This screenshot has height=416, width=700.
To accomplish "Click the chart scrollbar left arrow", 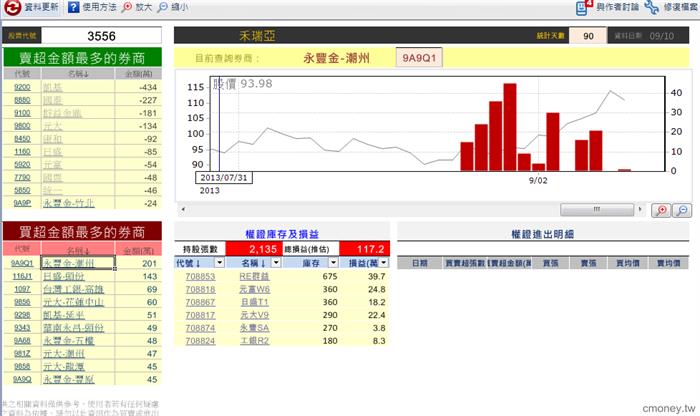I will pos(183,209).
